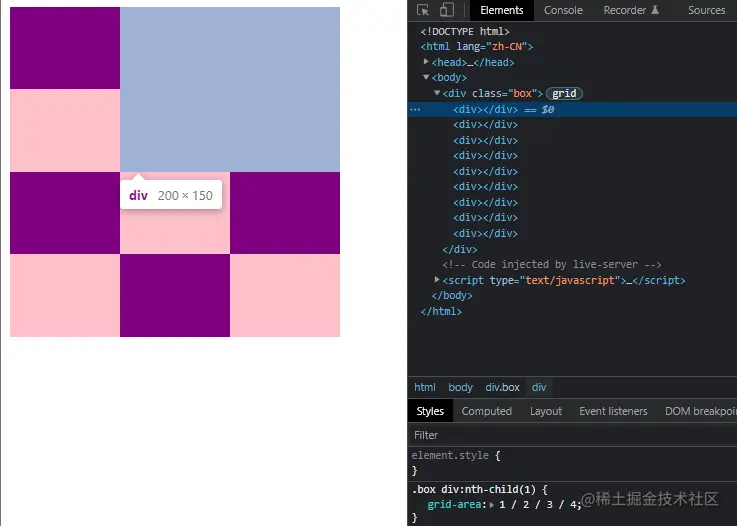This screenshot has height=526, width=737.
Task: Click the grid-area property name
Action: 454,505
